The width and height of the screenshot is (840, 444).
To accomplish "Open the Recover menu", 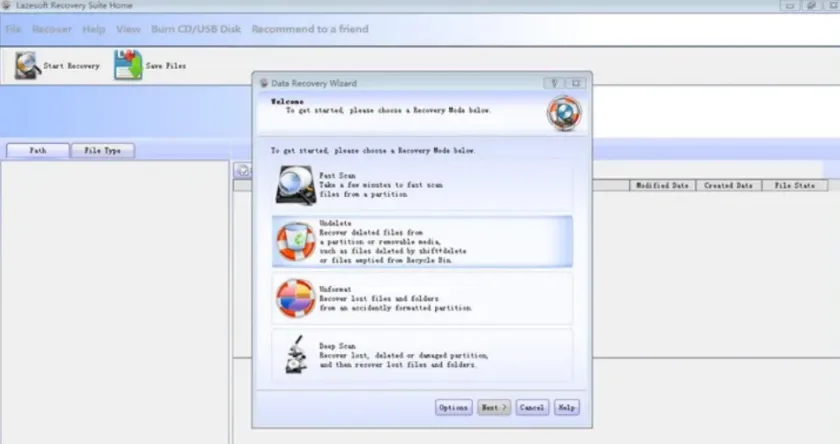I will [x=52, y=29].
